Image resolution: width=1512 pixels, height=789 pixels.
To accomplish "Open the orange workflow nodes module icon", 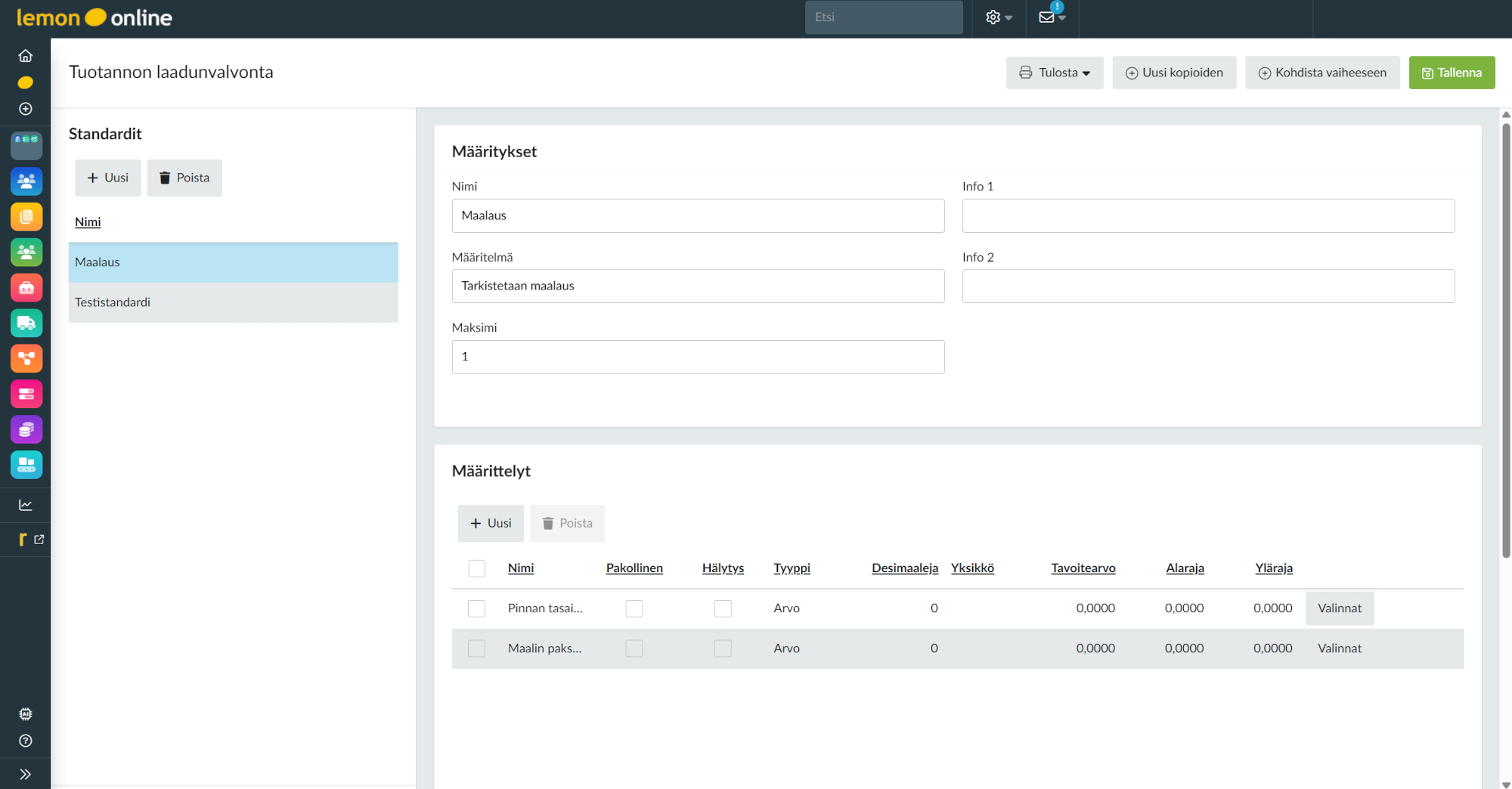I will coord(26,358).
